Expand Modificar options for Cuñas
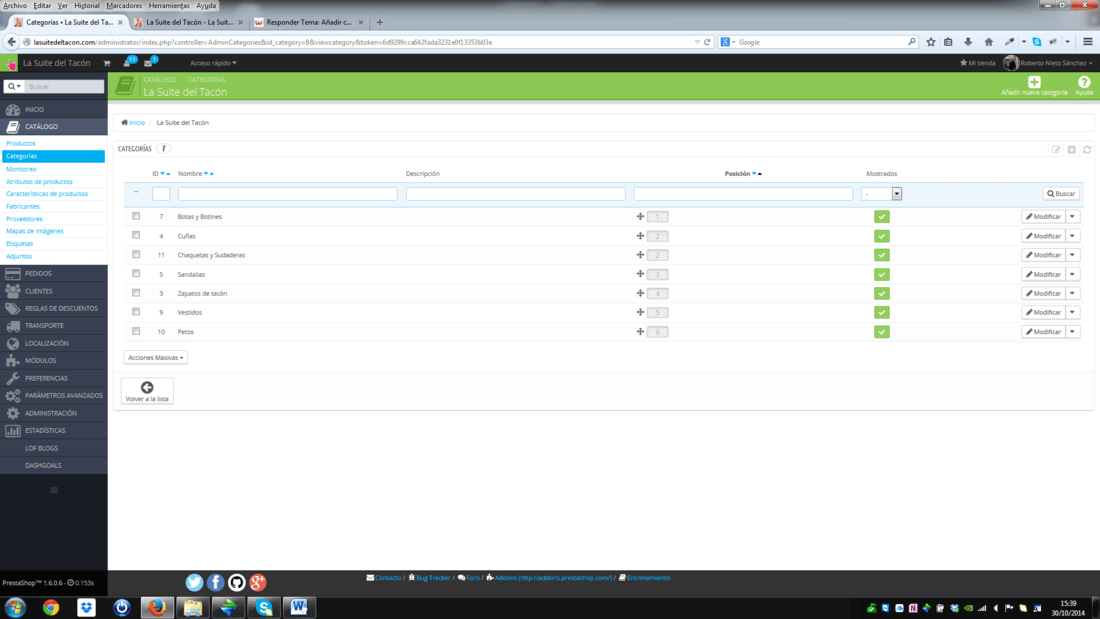1100x619 pixels. [x=1073, y=236]
